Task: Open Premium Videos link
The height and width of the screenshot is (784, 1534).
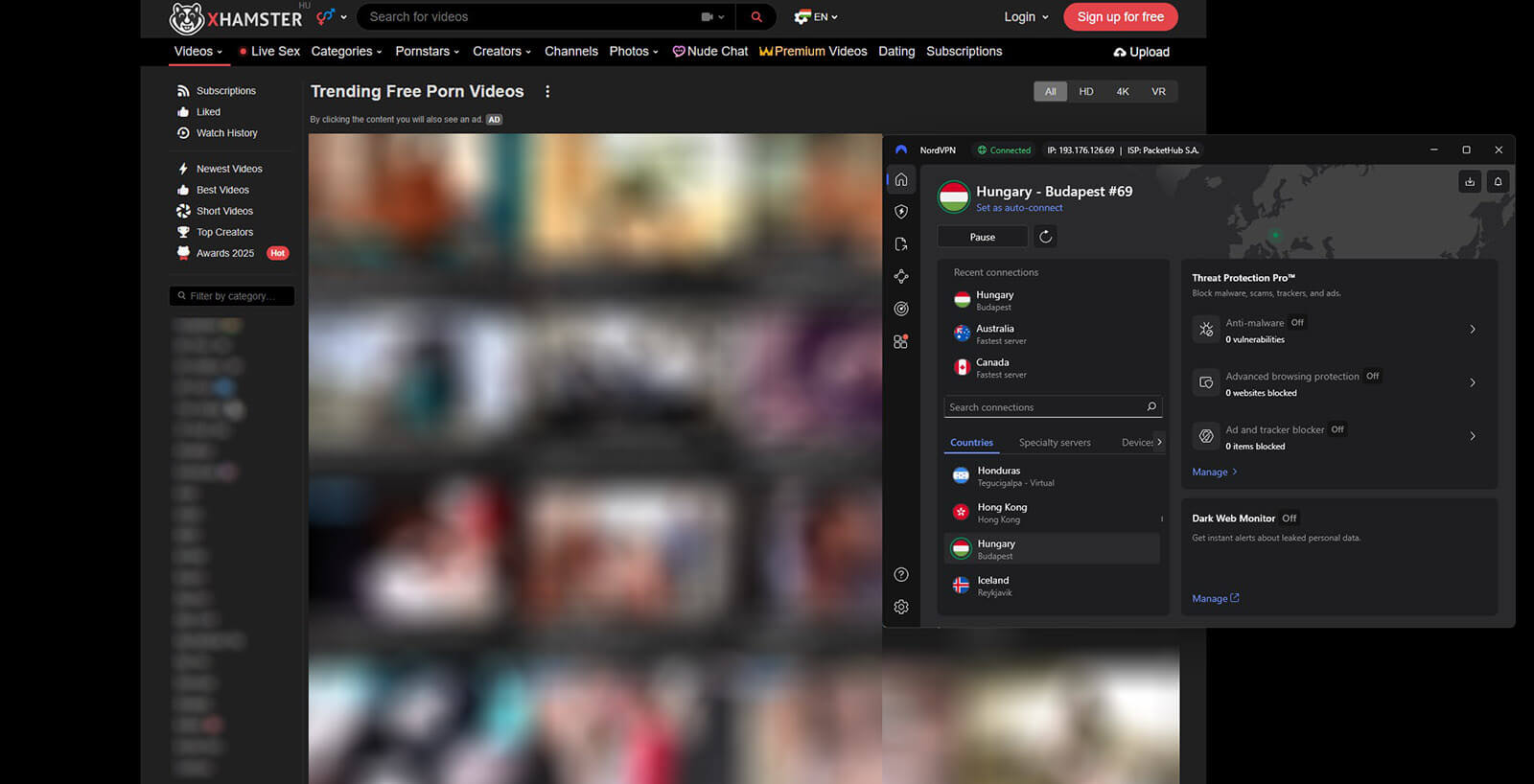Action: coord(813,51)
